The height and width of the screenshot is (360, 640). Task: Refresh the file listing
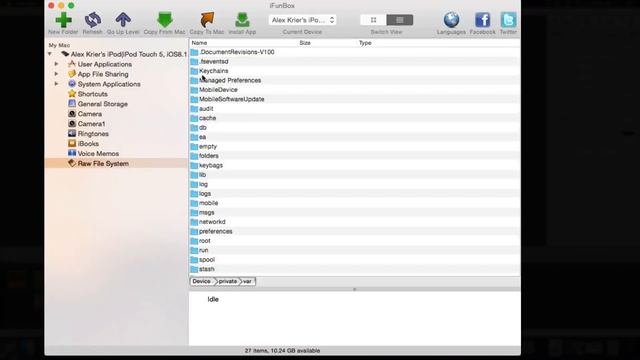coord(93,20)
